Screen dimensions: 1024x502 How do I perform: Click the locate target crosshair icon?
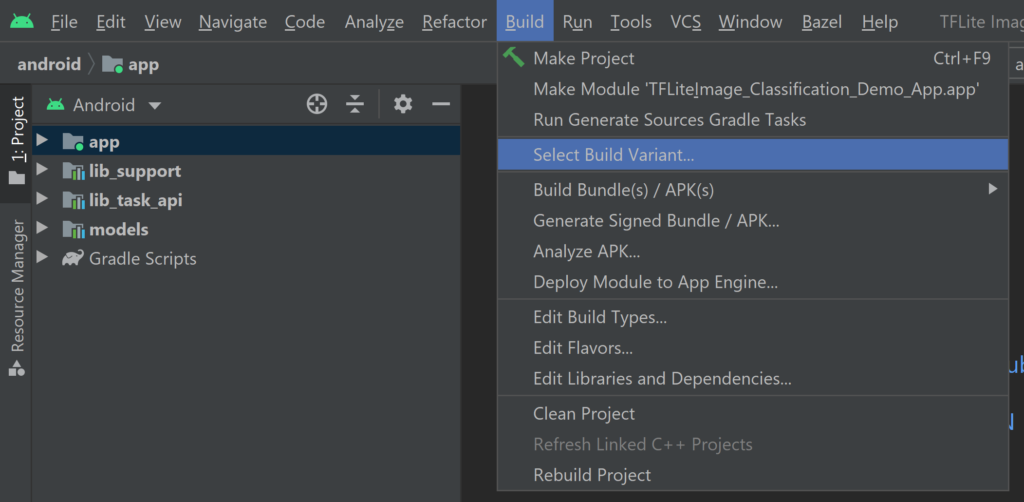pos(317,104)
